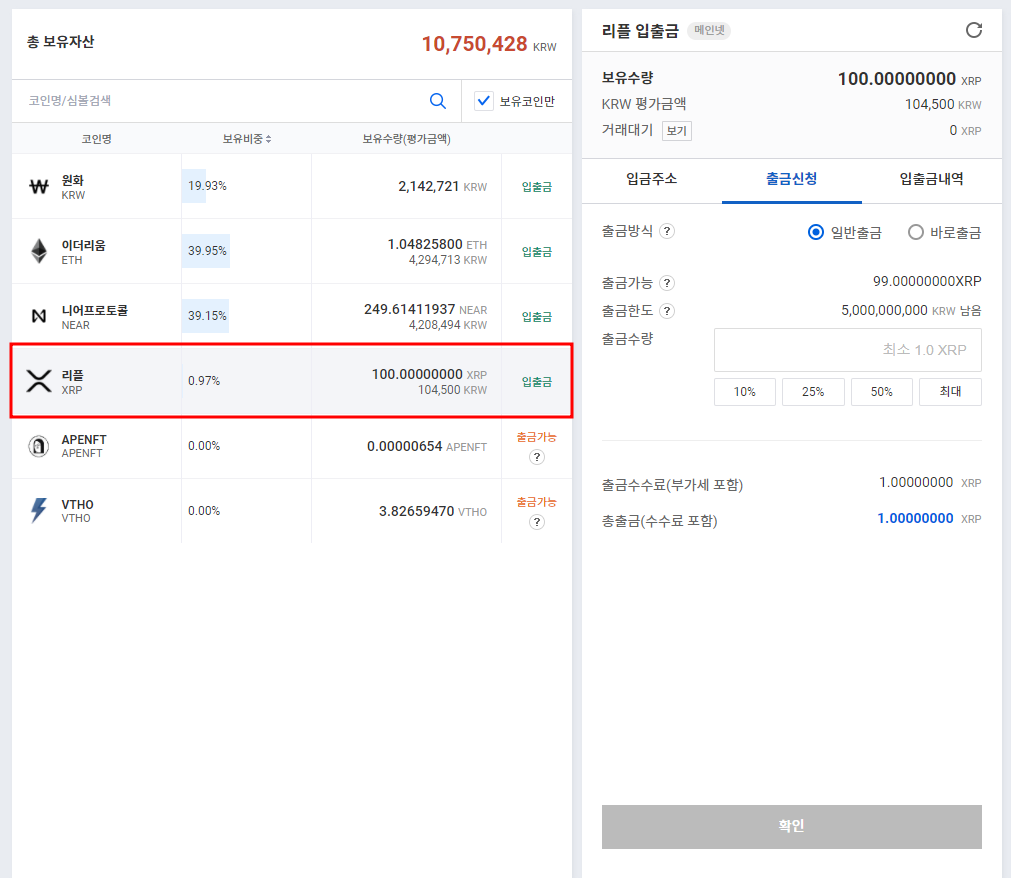Click the NEAR protocol coin icon
Screen dimensions: 1011x878
pyautogui.click(x=39, y=316)
